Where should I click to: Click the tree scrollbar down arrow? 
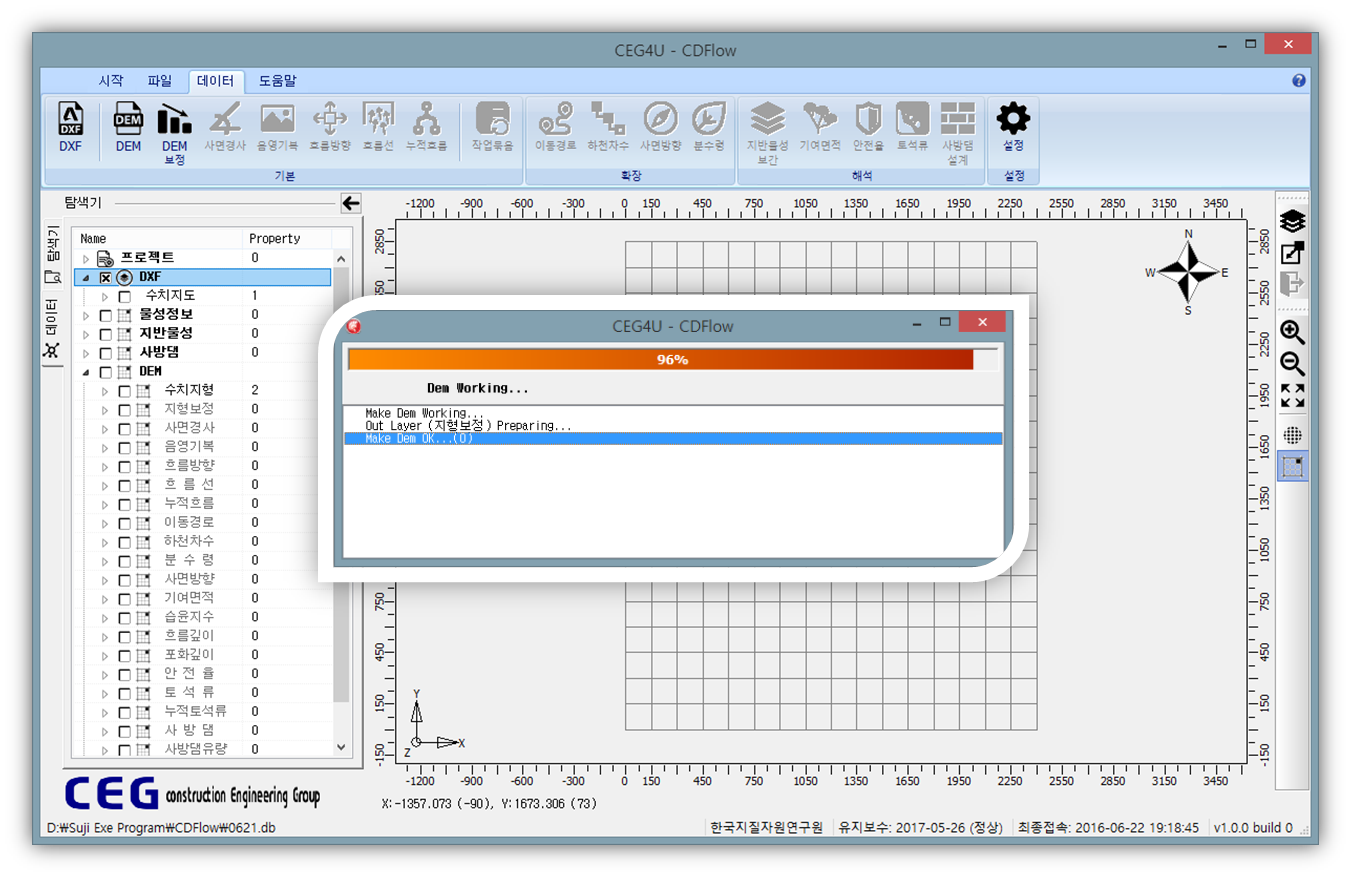(341, 747)
